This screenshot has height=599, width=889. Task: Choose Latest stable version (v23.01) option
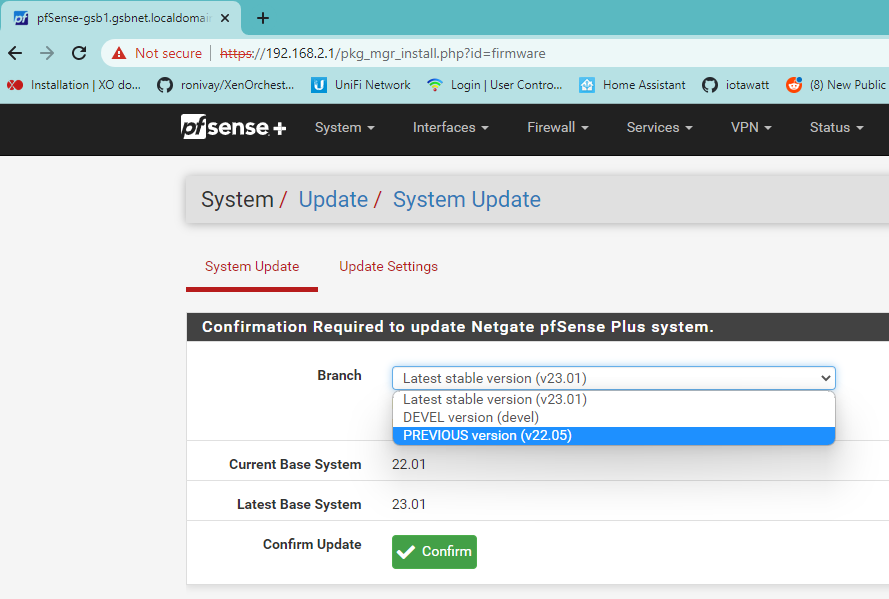[613, 400]
